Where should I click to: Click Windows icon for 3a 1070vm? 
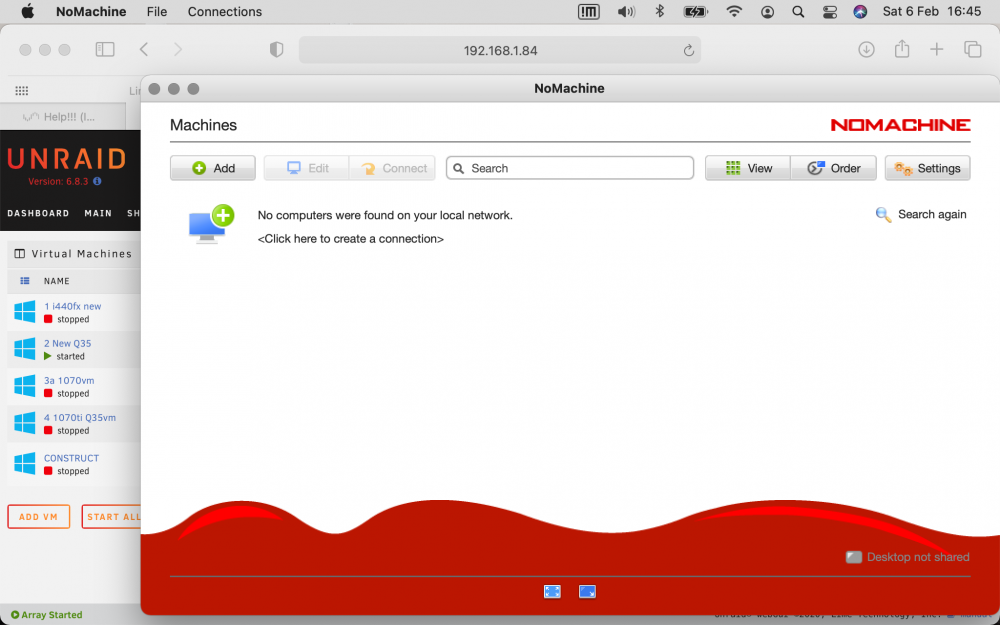(x=25, y=386)
